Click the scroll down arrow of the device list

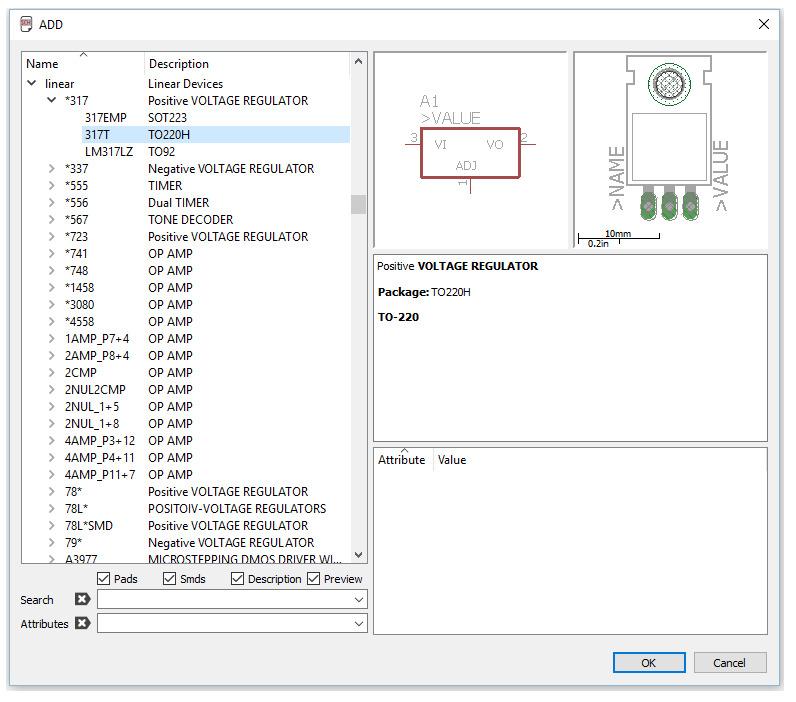pos(358,555)
